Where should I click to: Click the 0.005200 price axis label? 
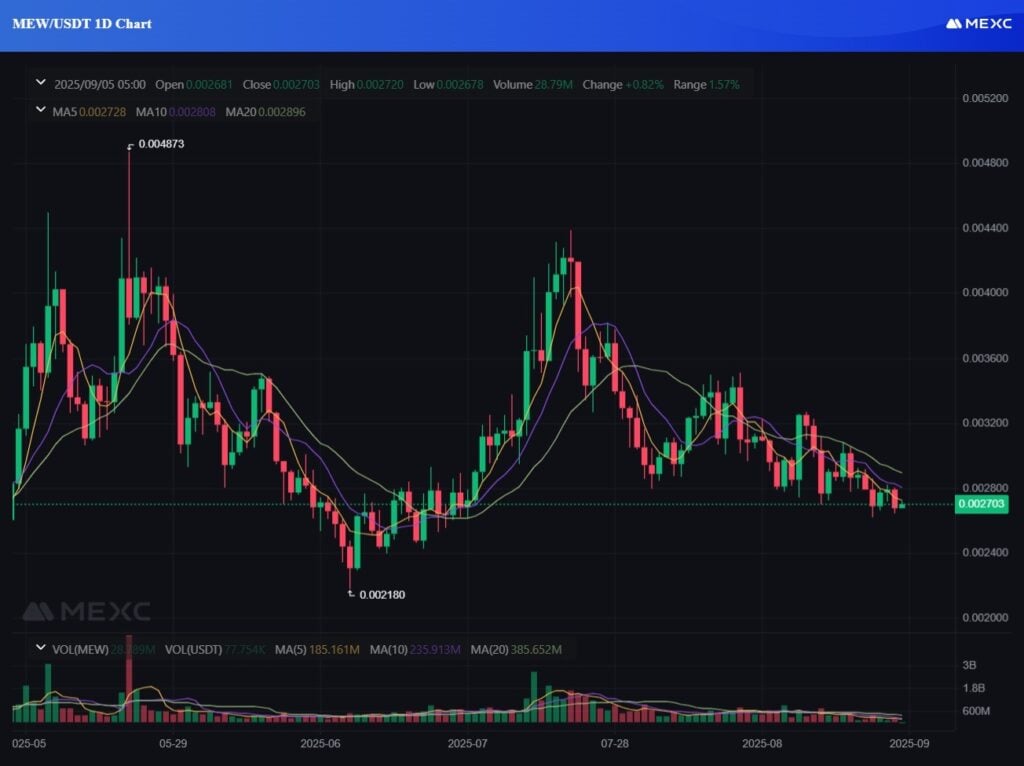tap(985, 98)
